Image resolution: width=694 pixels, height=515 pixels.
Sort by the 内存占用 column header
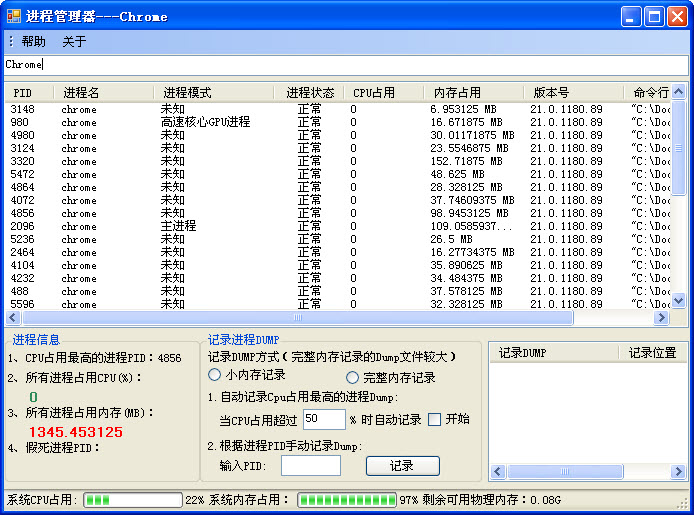pos(457,93)
